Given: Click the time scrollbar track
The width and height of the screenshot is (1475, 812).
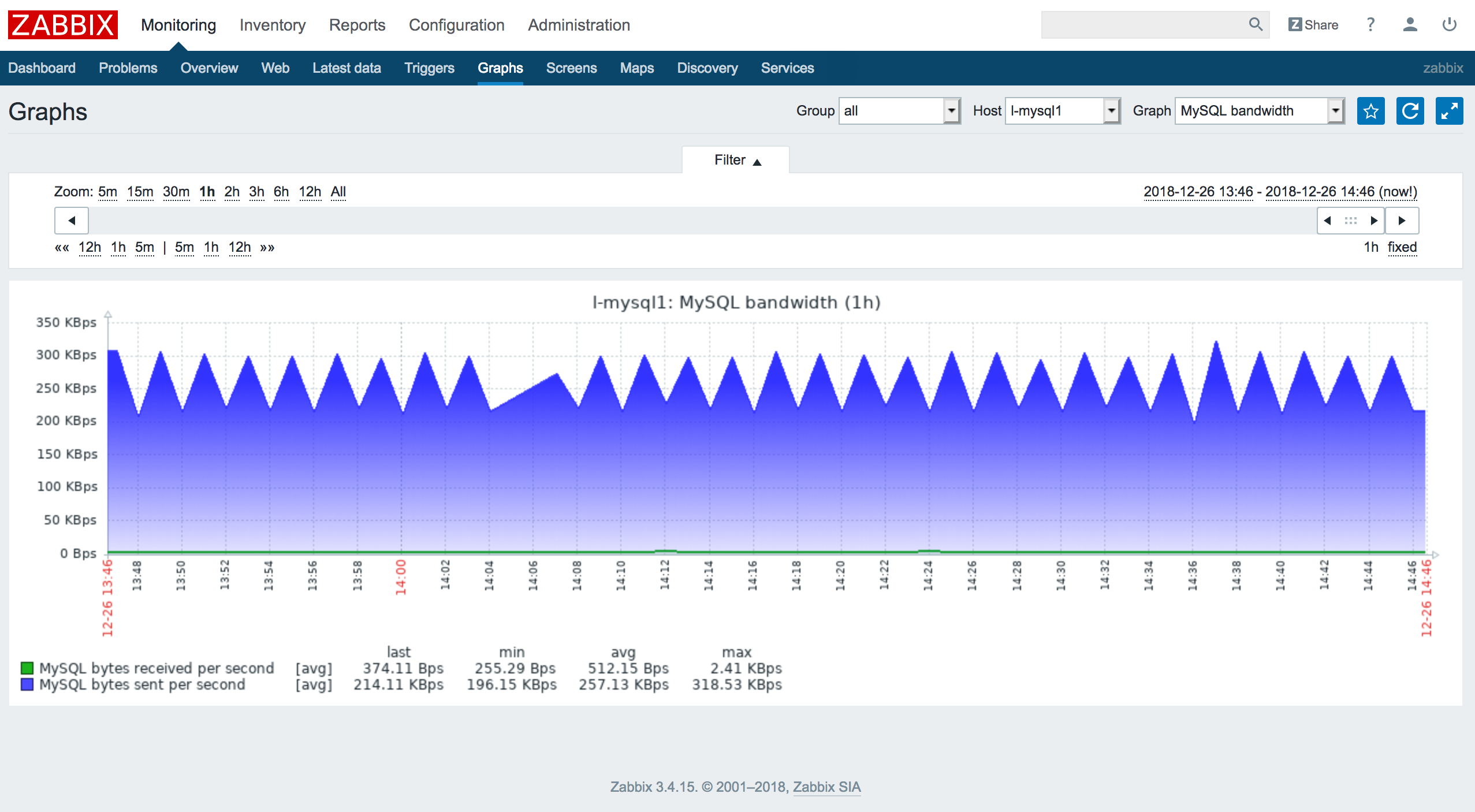Looking at the screenshot, I should pyautogui.click(x=702, y=221).
